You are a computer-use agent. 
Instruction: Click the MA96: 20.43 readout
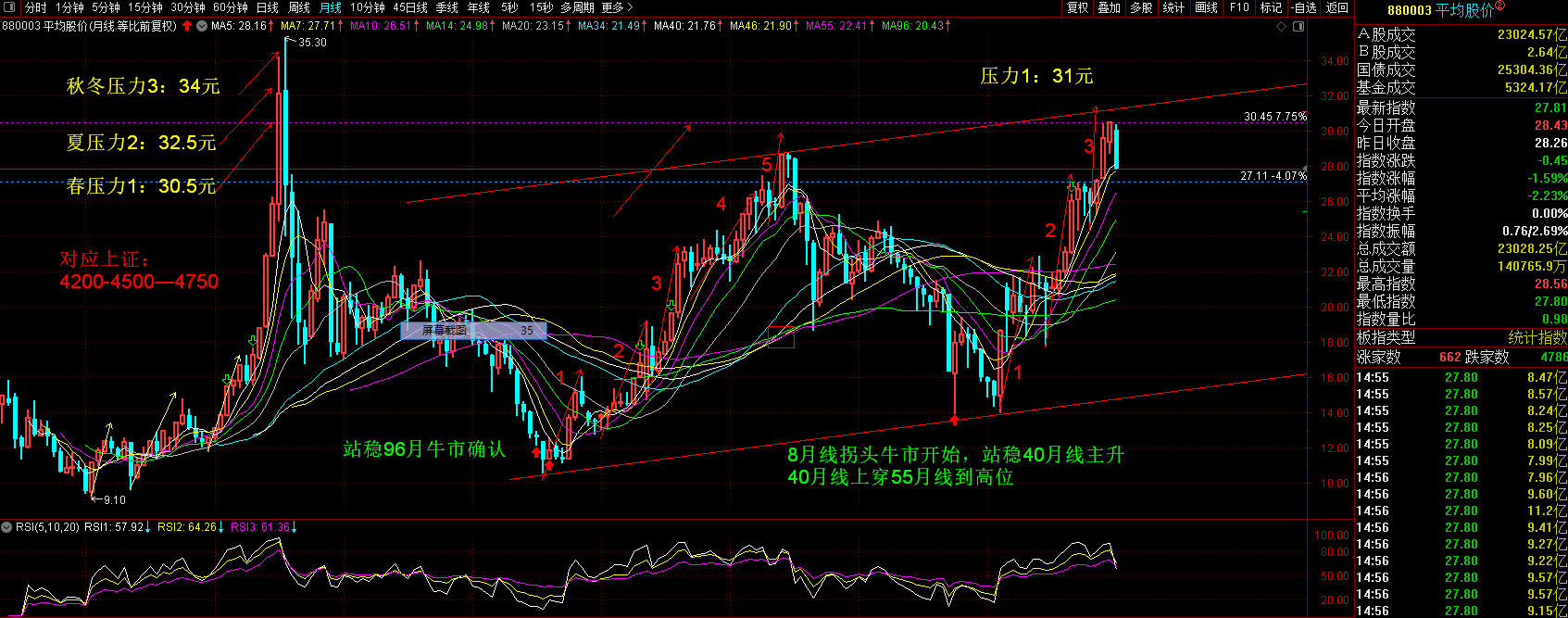pyautogui.click(x=912, y=26)
